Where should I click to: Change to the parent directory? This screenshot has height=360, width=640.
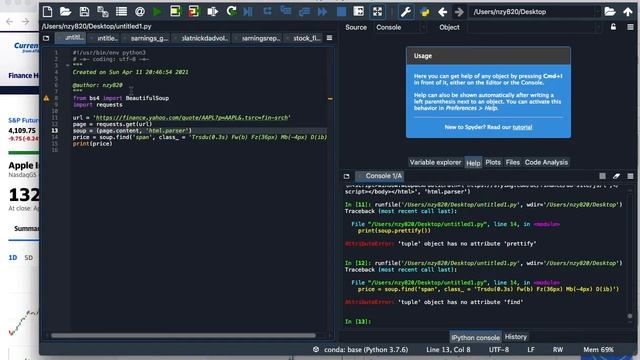pyautogui.click(x=628, y=11)
